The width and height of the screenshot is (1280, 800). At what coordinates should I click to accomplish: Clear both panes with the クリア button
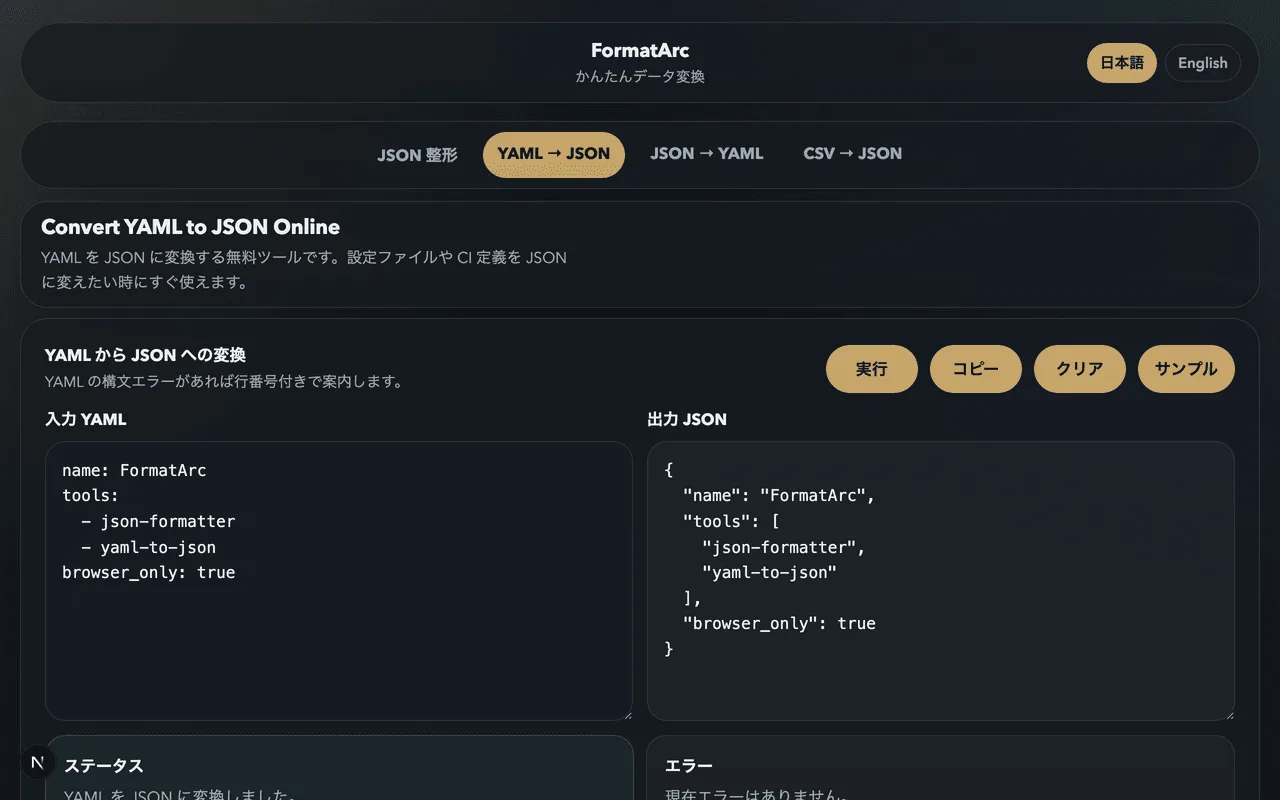point(1079,369)
